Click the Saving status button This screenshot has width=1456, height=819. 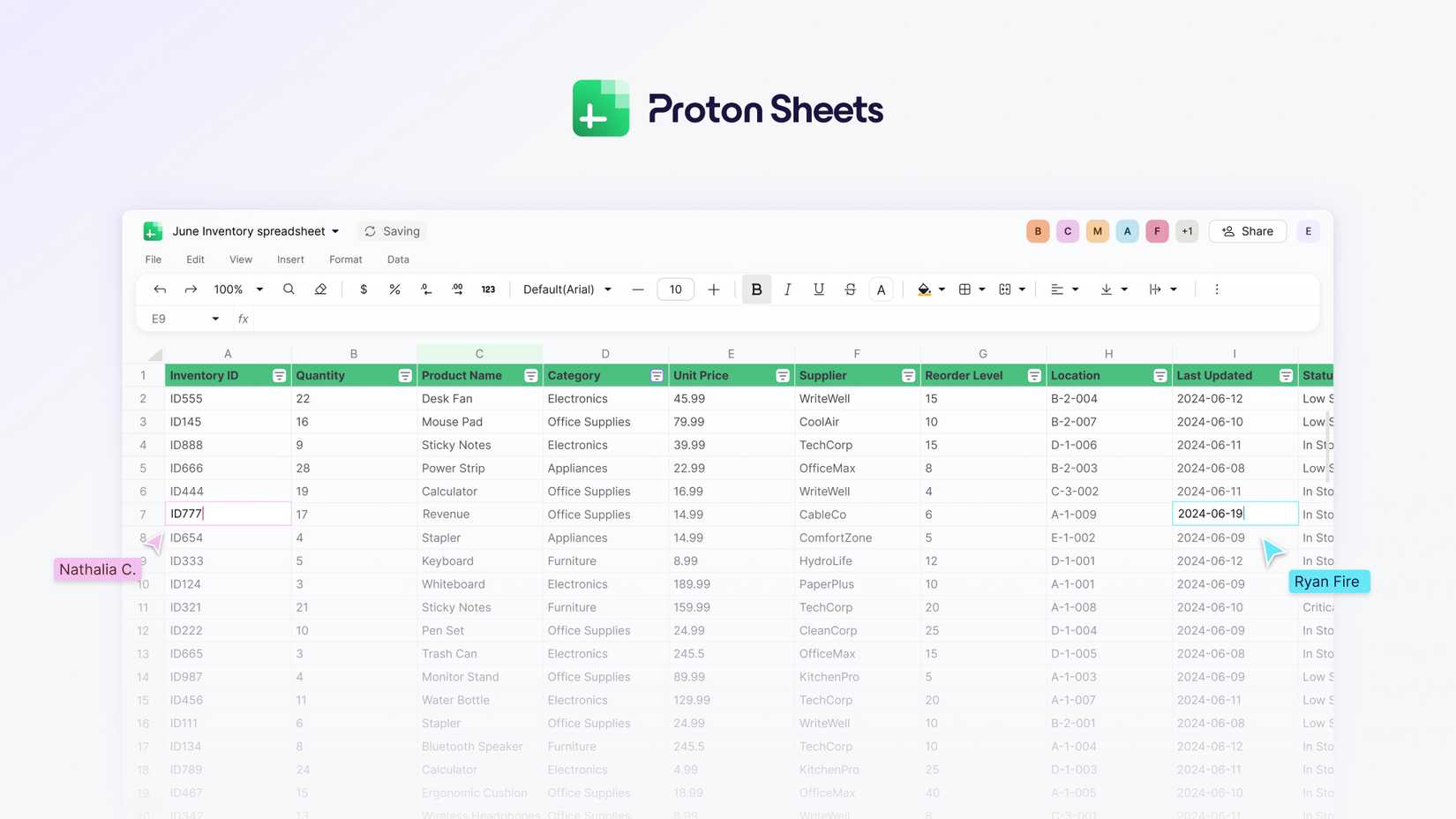(x=392, y=230)
